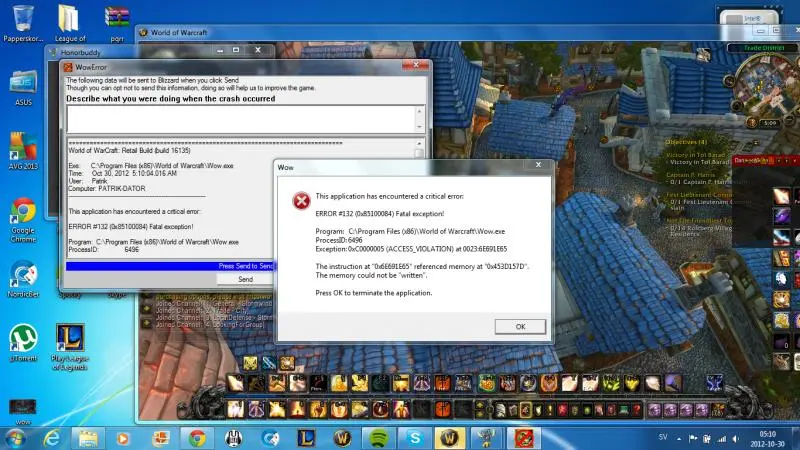Close the WowError report window
The width and height of the screenshot is (800, 450).
415,65
